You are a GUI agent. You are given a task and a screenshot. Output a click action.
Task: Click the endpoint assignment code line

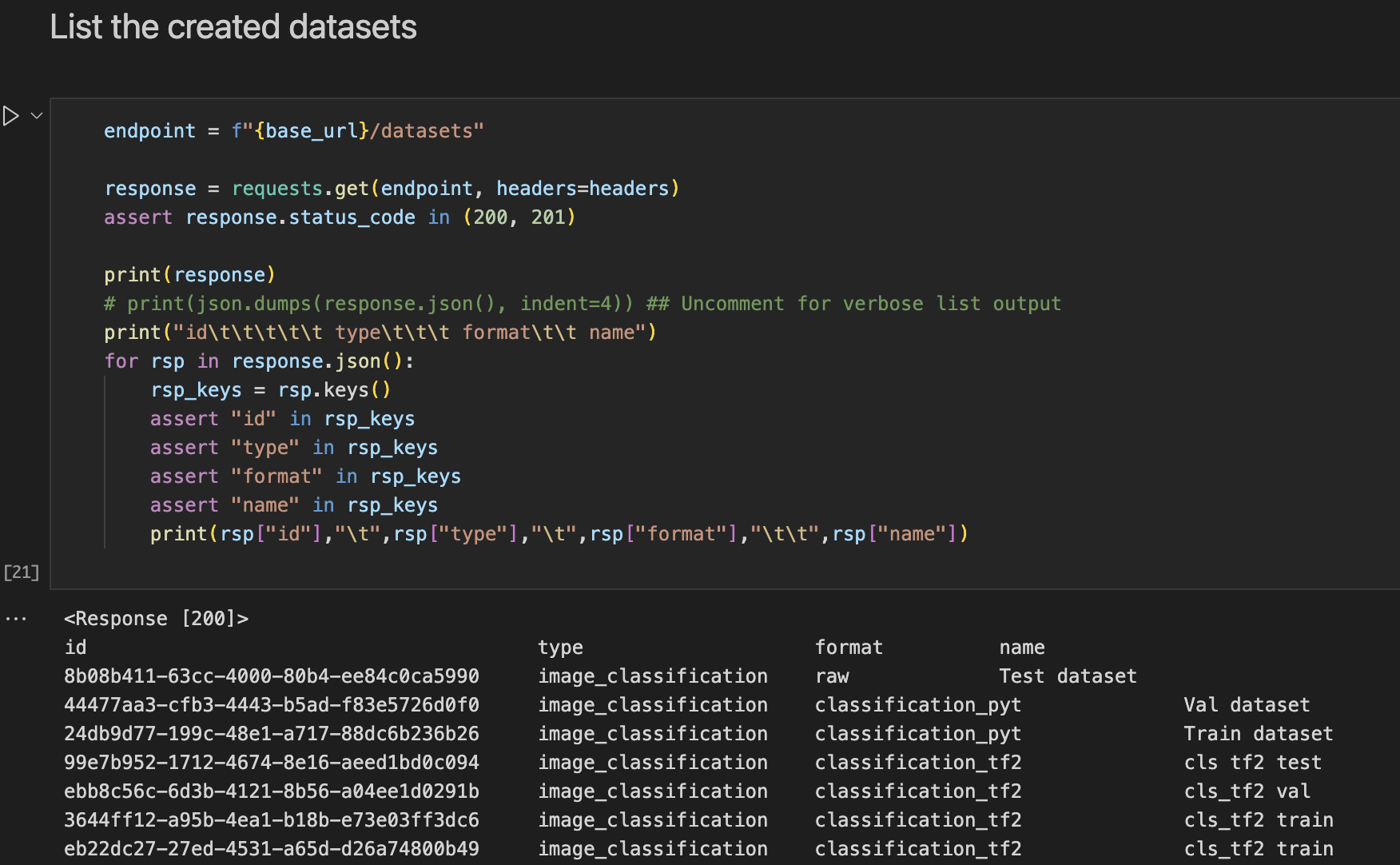294,131
